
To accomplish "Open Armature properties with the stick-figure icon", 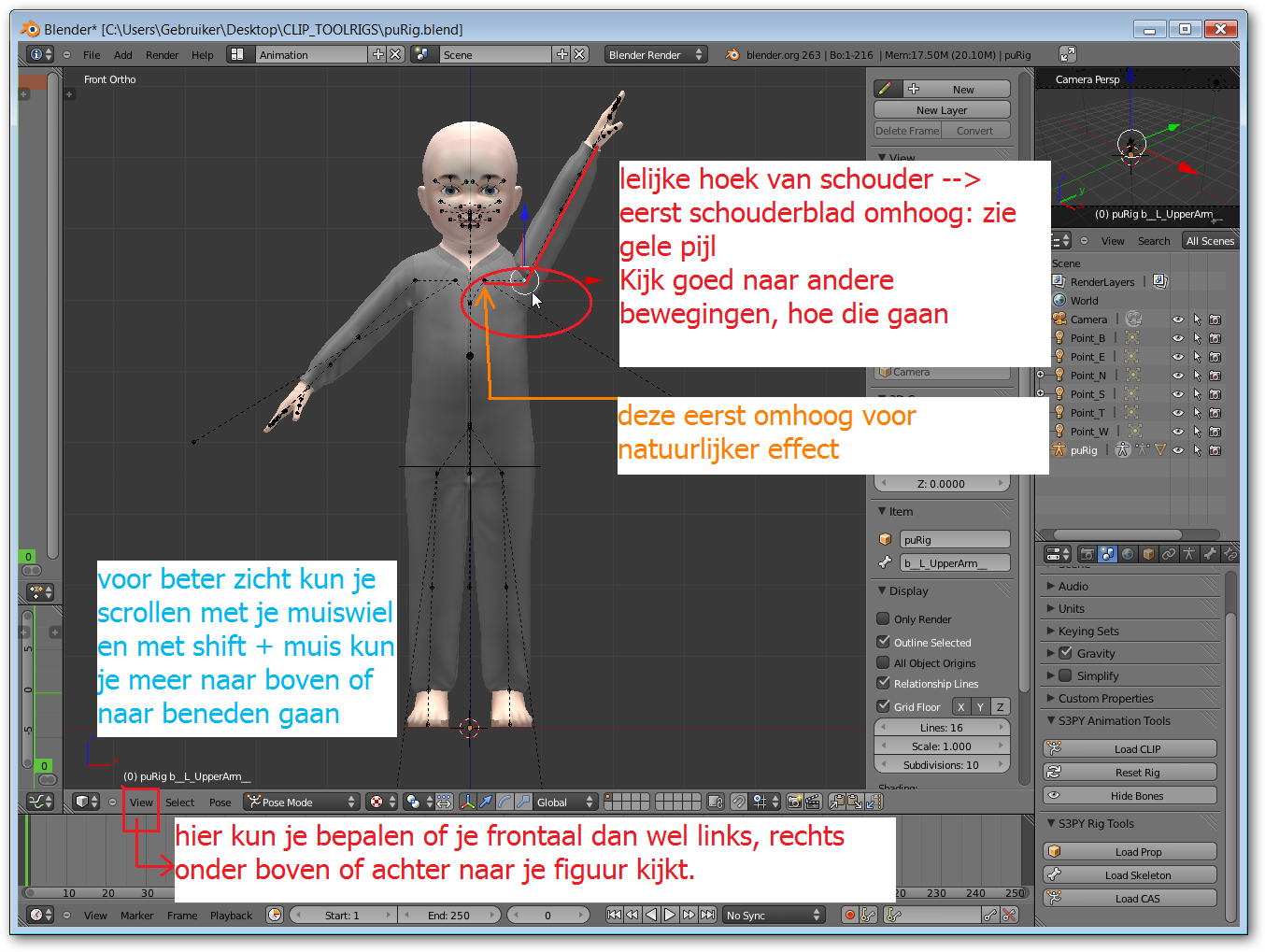I will 1189,553.
